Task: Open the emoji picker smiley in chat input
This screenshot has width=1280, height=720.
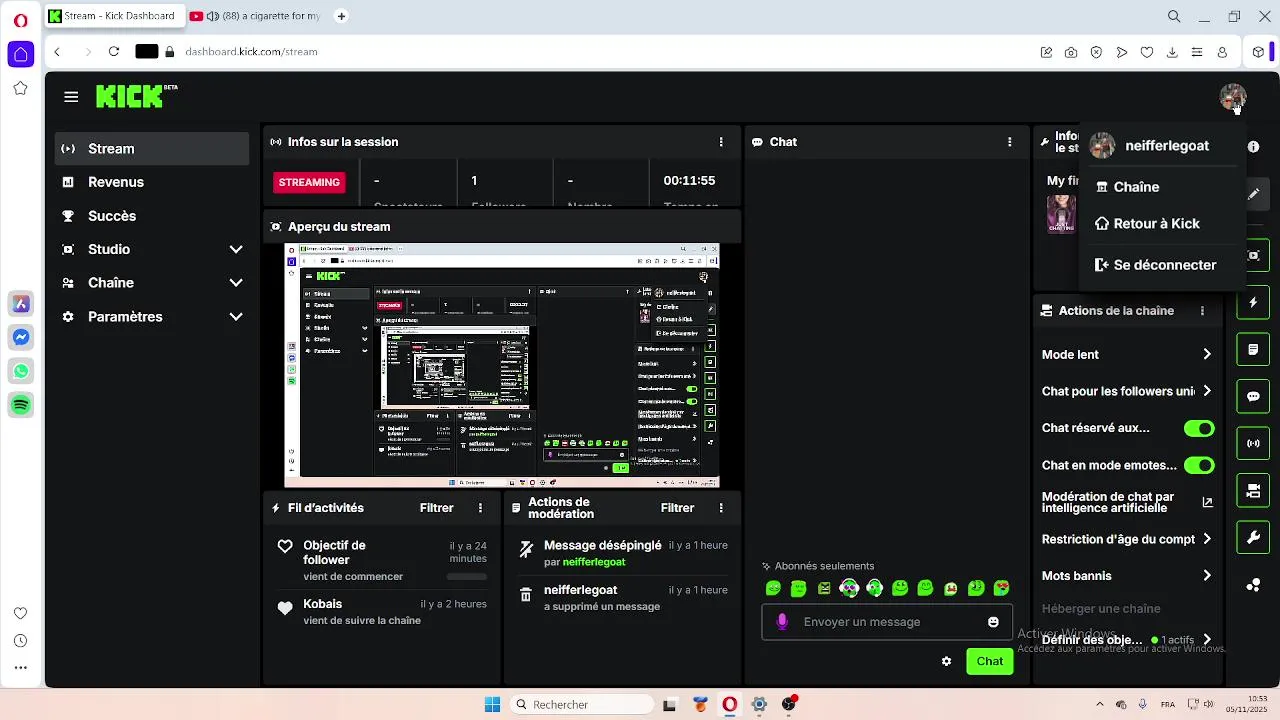Action: click(x=993, y=622)
